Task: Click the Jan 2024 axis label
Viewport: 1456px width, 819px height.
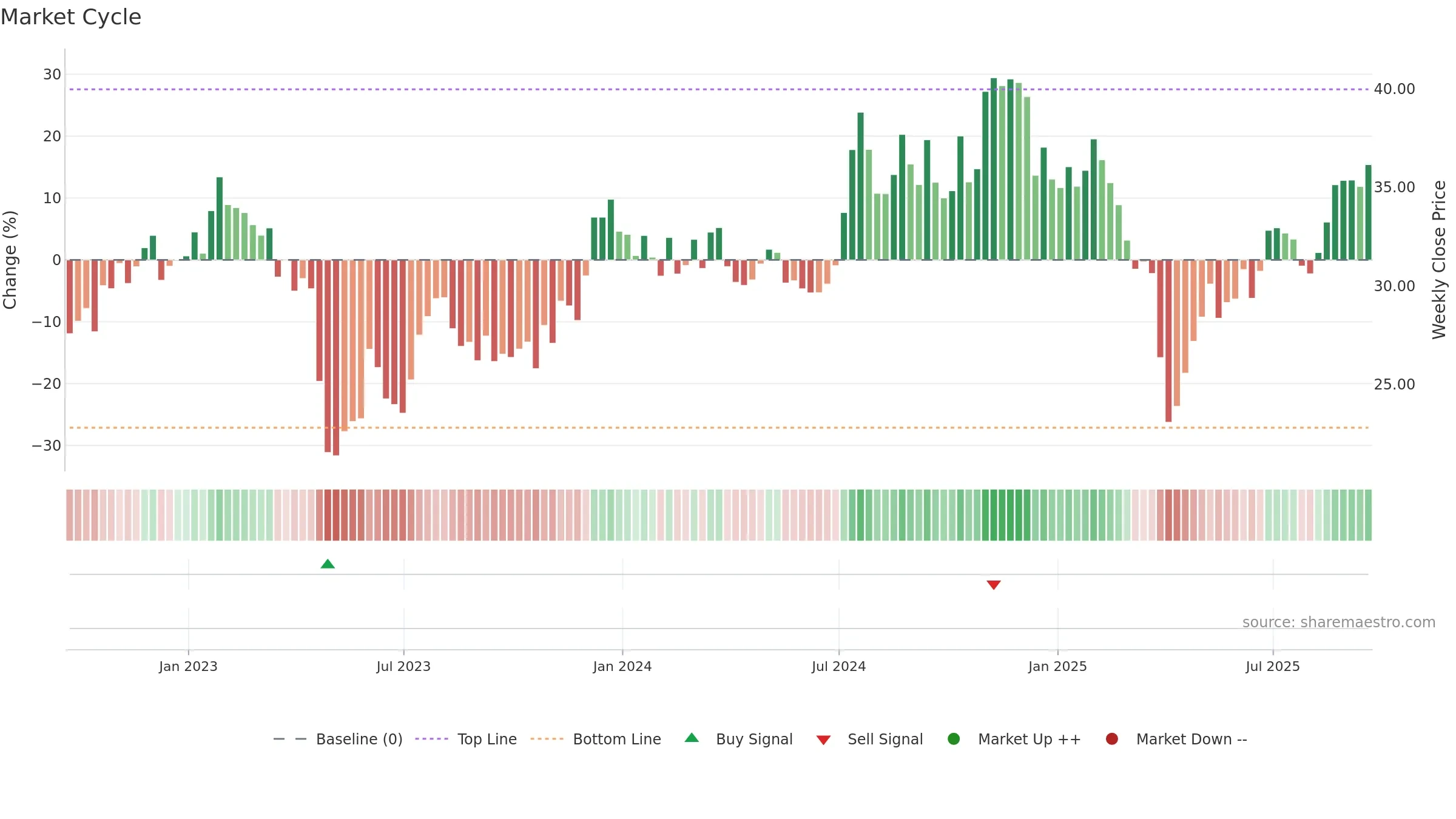Action: point(622,667)
